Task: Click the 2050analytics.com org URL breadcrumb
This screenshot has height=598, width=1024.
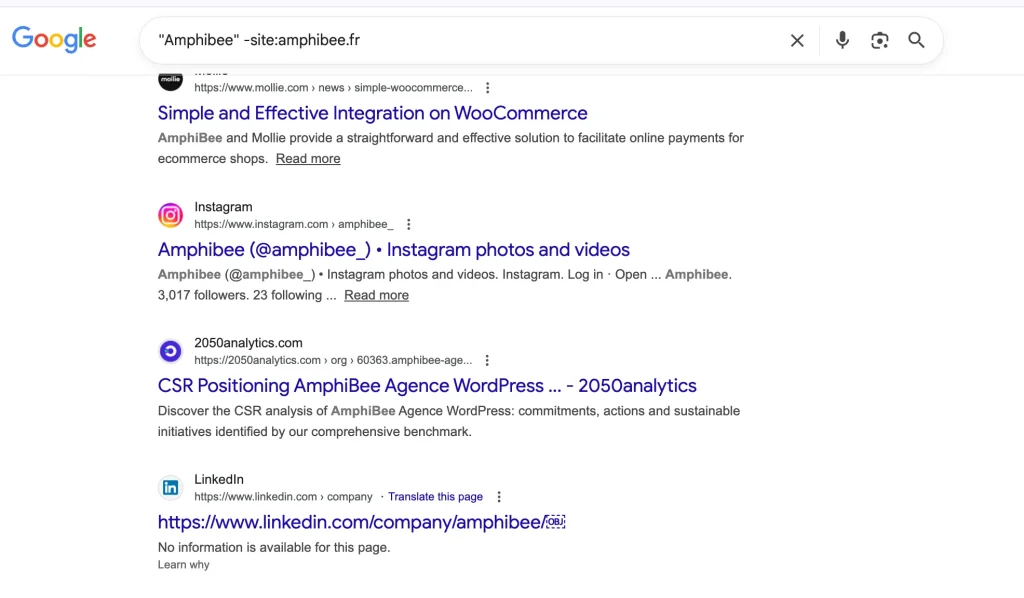Action: point(333,360)
